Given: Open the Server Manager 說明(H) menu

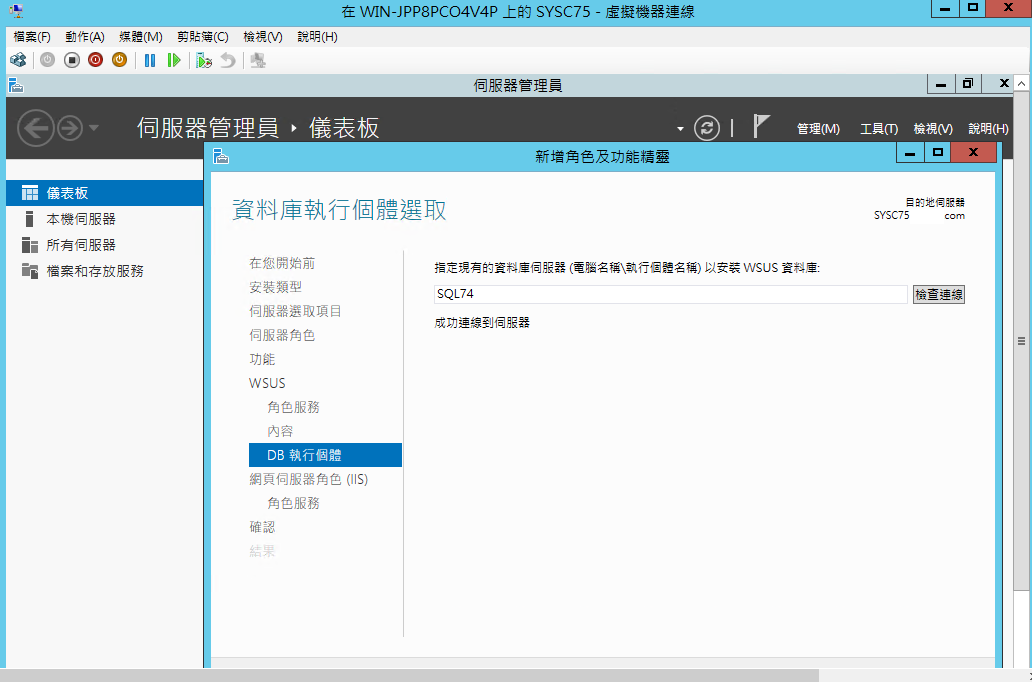Looking at the screenshot, I should click(x=989, y=129).
